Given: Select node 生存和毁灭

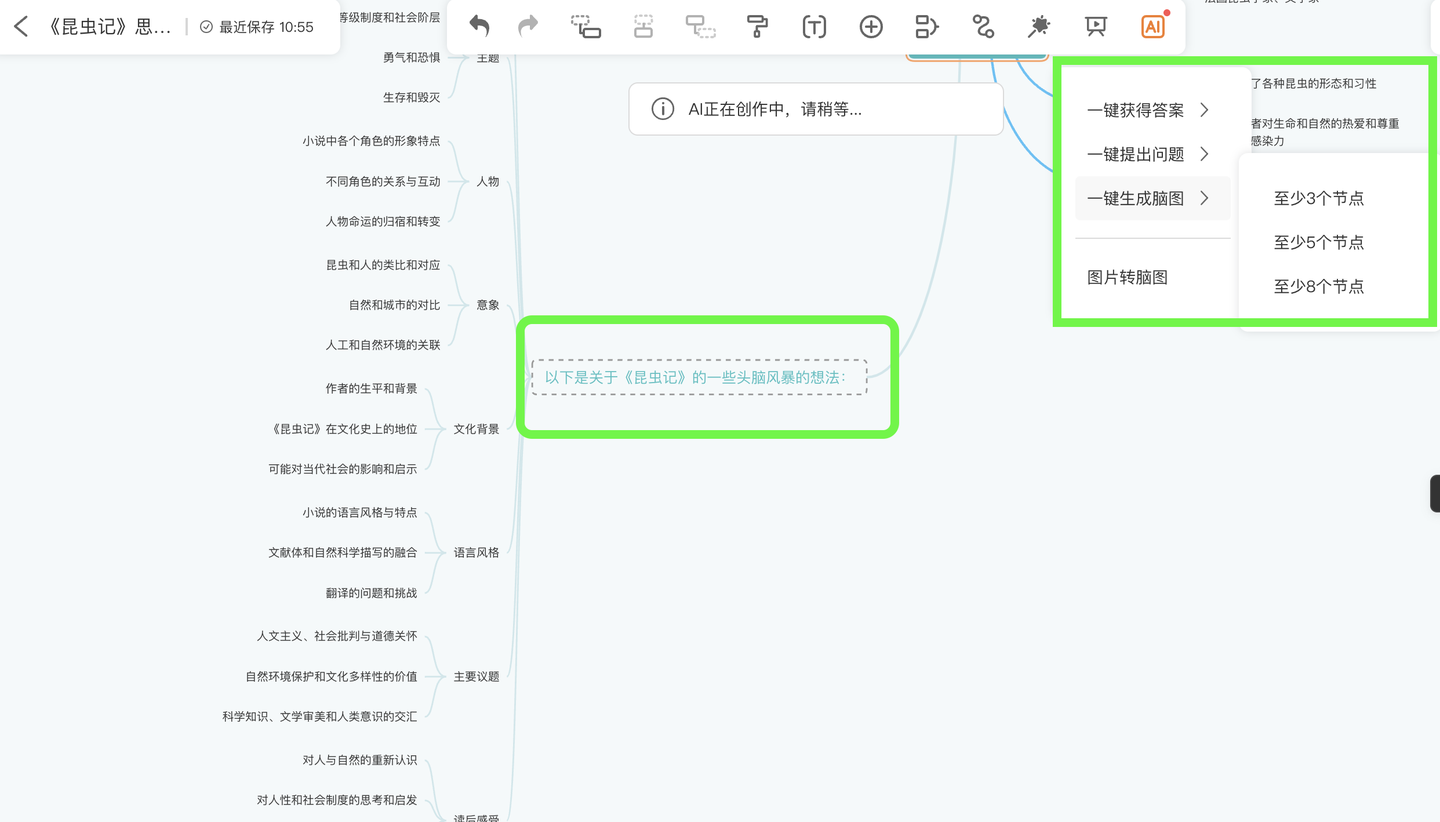Looking at the screenshot, I should tap(411, 97).
